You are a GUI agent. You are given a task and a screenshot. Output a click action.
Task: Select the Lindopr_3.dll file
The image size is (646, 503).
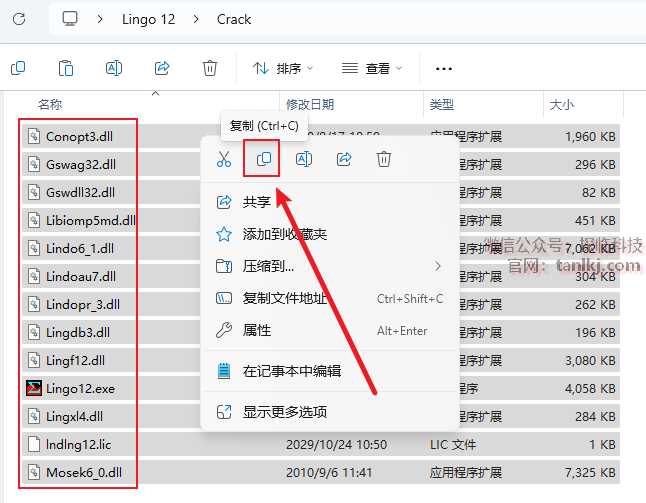(x=83, y=304)
